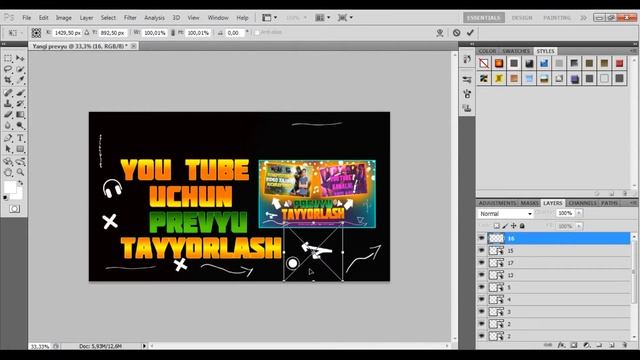Hide layer 15 using its eye icon
The height and width of the screenshot is (360, 640).
[481, 250]
